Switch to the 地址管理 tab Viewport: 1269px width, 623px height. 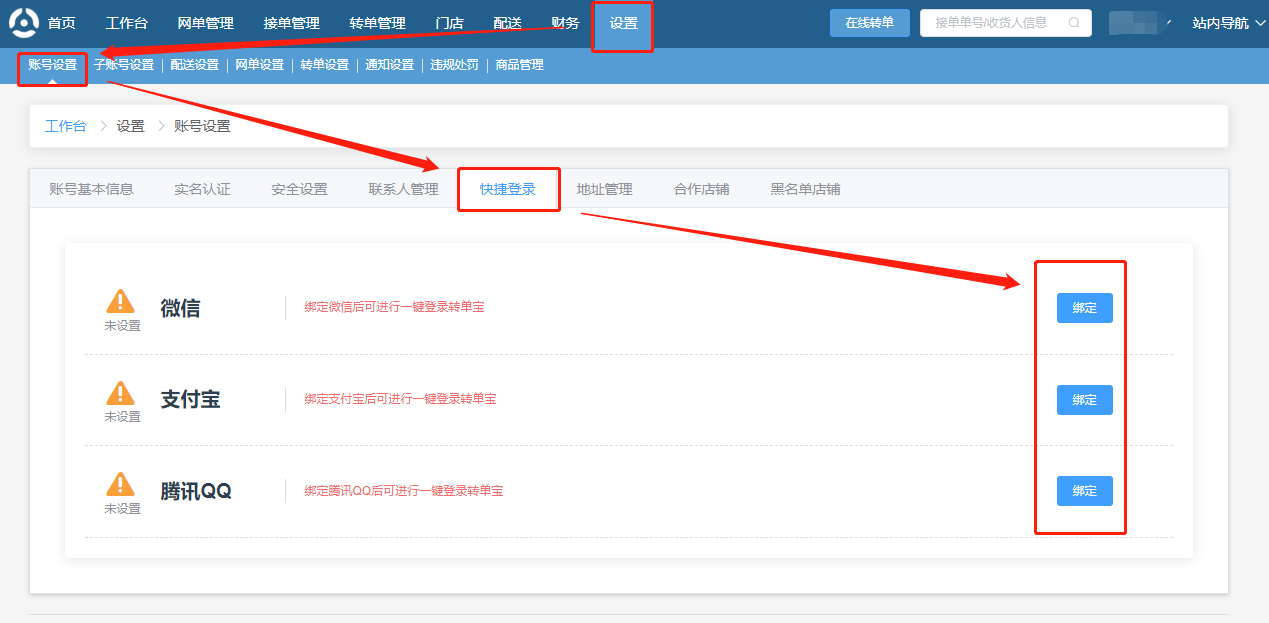[604, 189]
